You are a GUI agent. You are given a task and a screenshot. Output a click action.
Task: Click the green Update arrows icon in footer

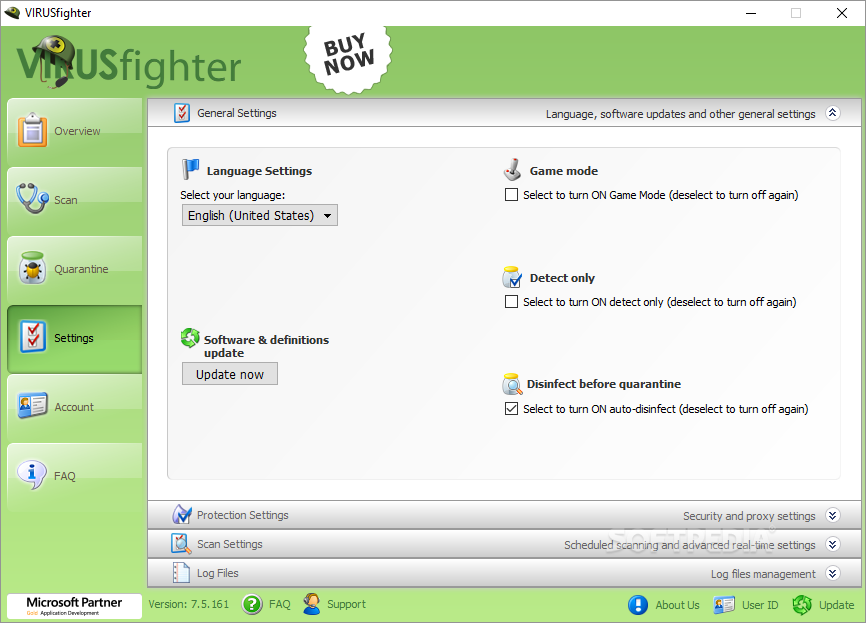pos(802,605)
